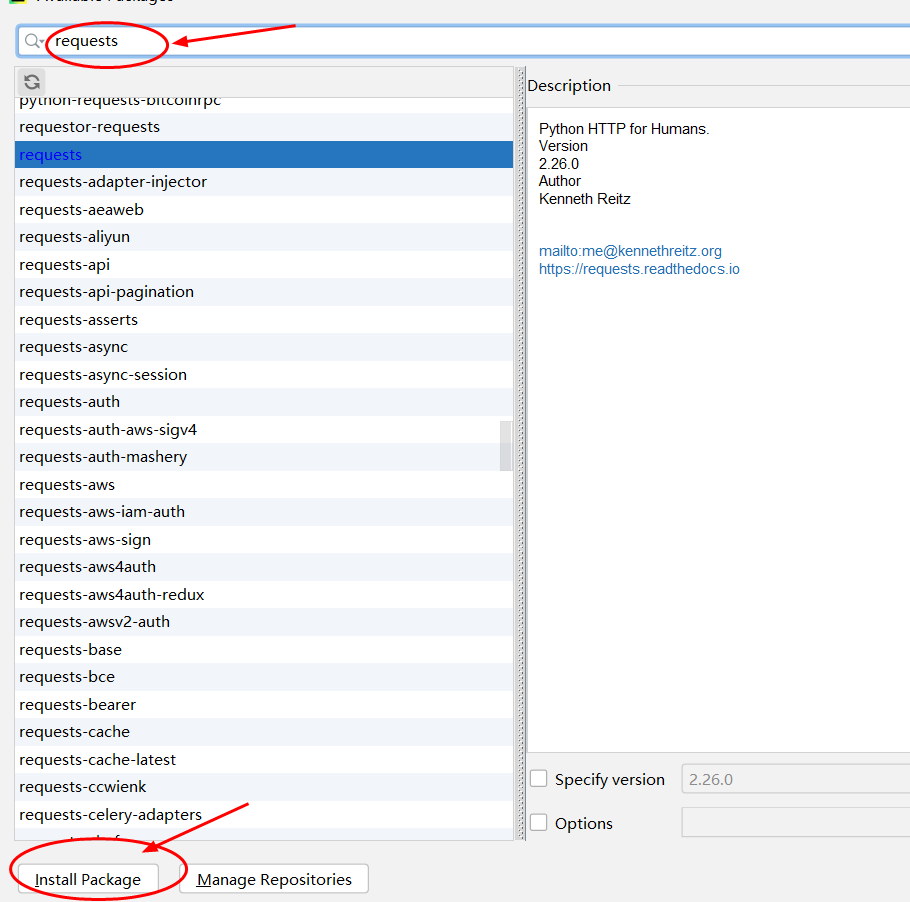Select the requests-awsv2-auth package

pos(263,622)
